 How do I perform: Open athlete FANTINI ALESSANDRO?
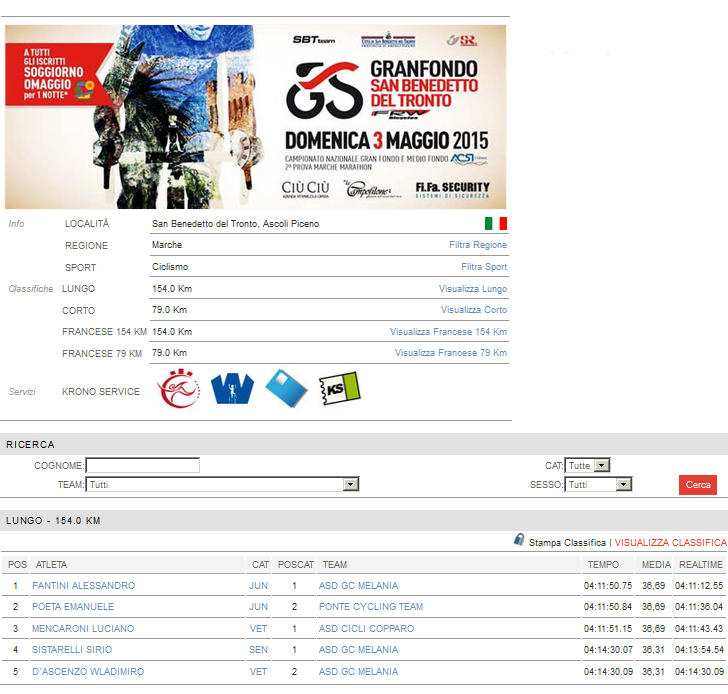[84, 585]
